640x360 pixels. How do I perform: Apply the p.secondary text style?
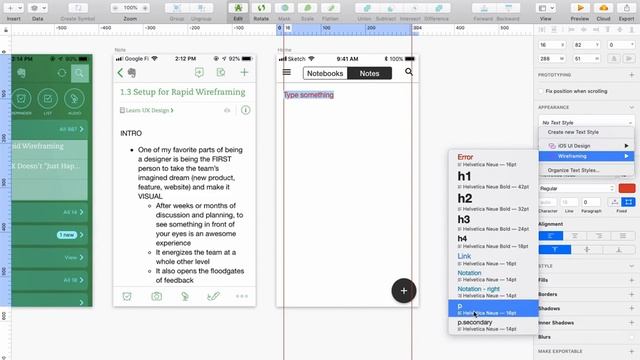click(x=493, y=325)
